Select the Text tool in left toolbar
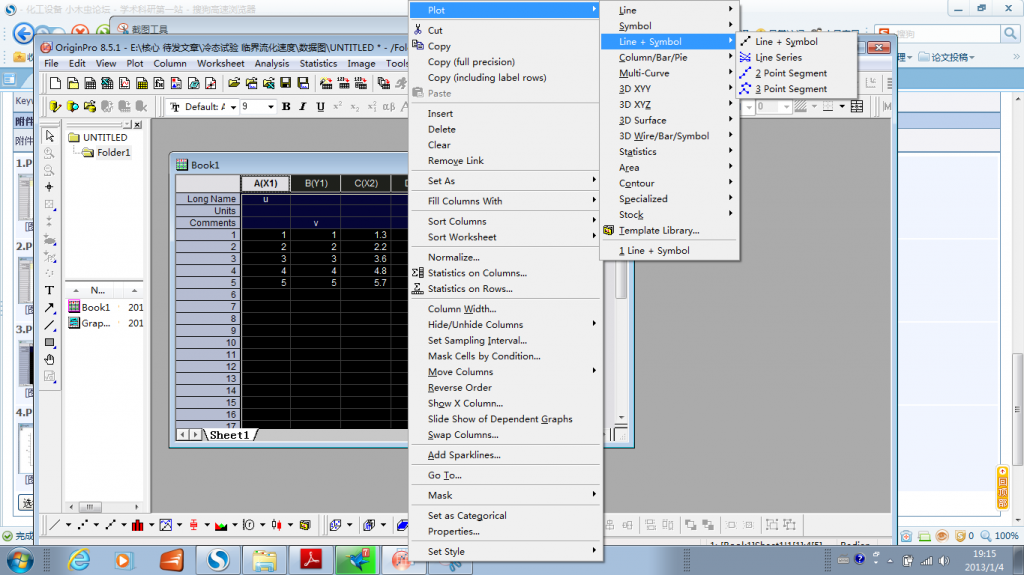Viewport: 1024px width, 575px height. 49,291
